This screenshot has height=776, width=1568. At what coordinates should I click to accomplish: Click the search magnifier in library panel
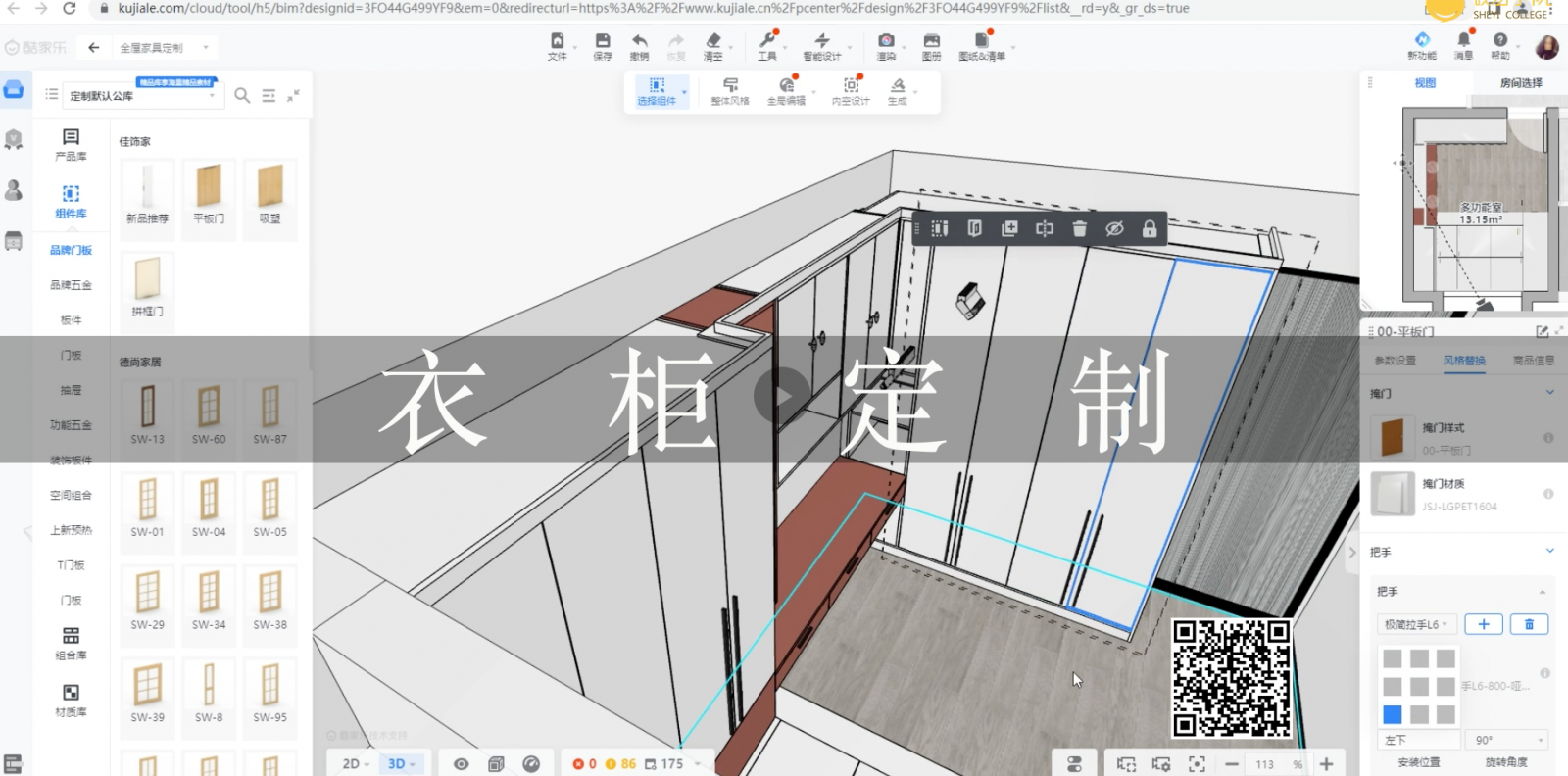242,95
